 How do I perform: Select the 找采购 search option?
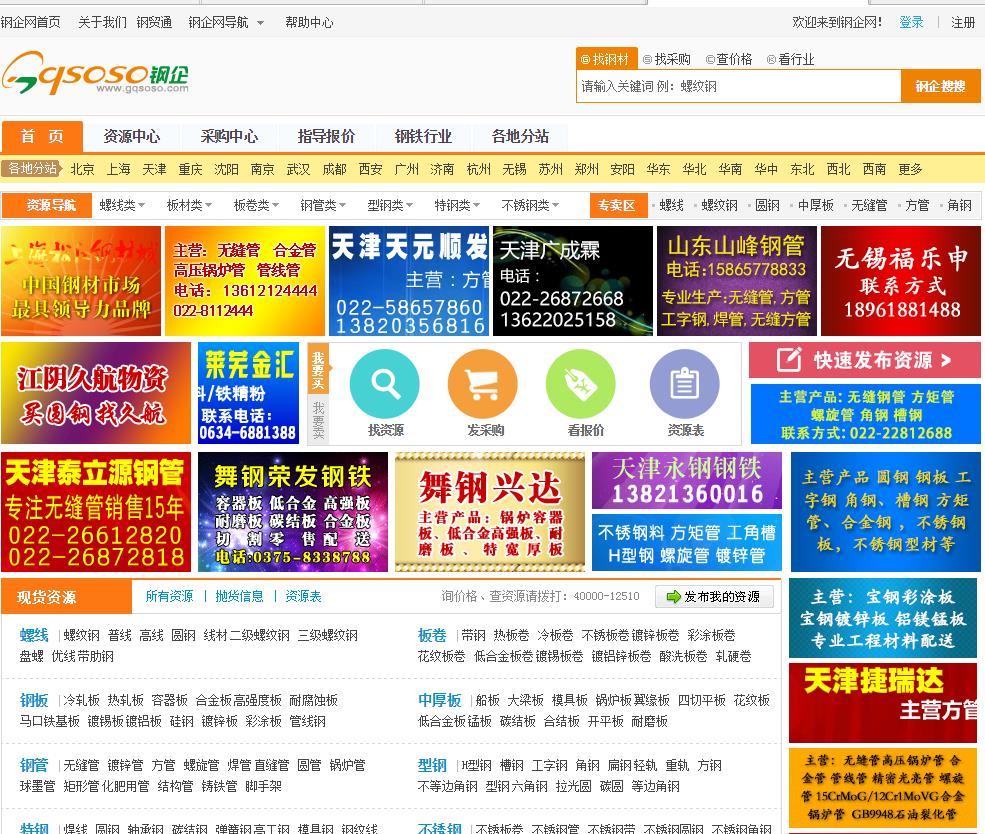point(667,59)
